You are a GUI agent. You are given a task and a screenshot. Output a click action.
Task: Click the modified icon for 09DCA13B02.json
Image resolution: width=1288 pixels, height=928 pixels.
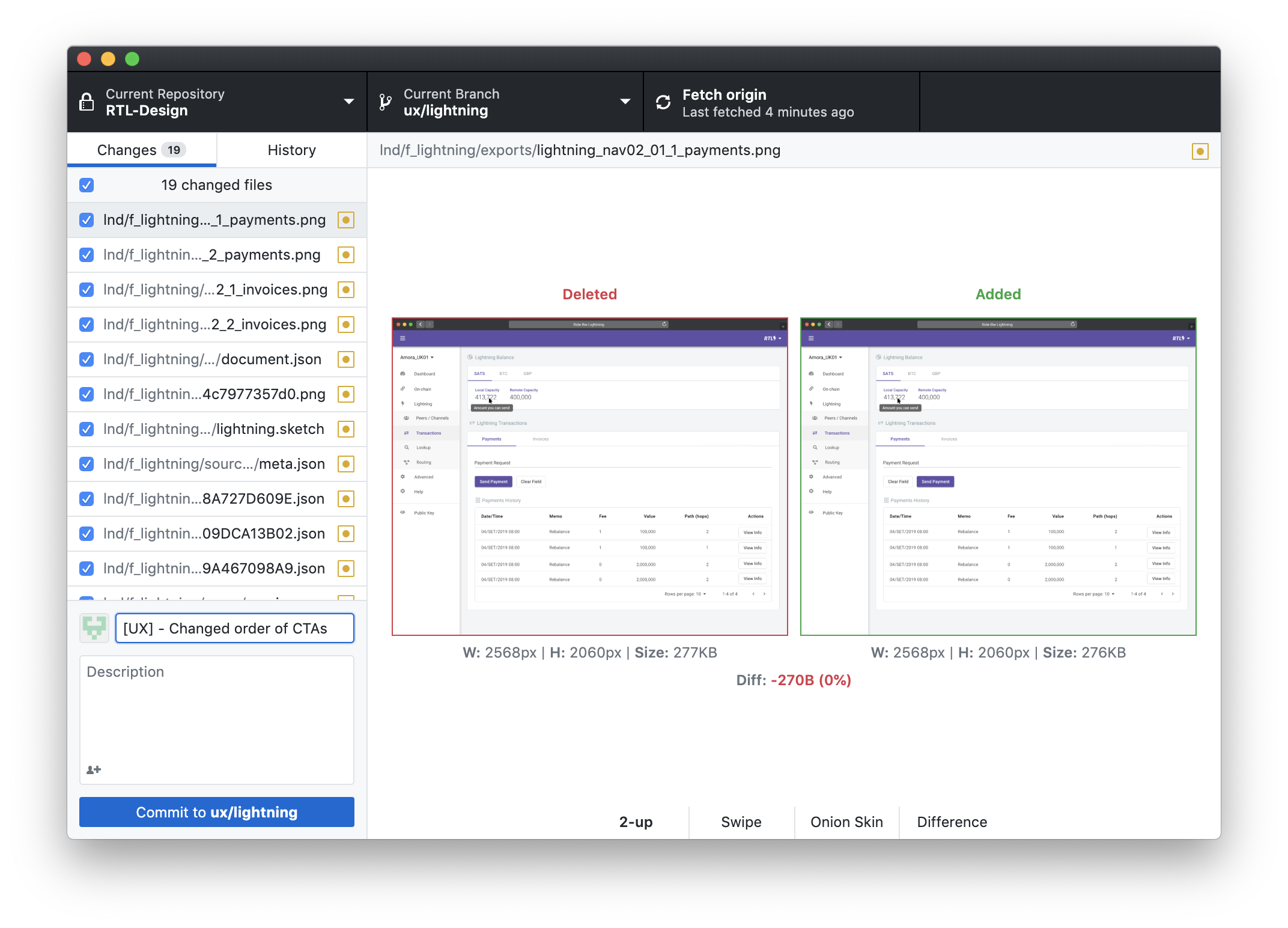(346, 534)
